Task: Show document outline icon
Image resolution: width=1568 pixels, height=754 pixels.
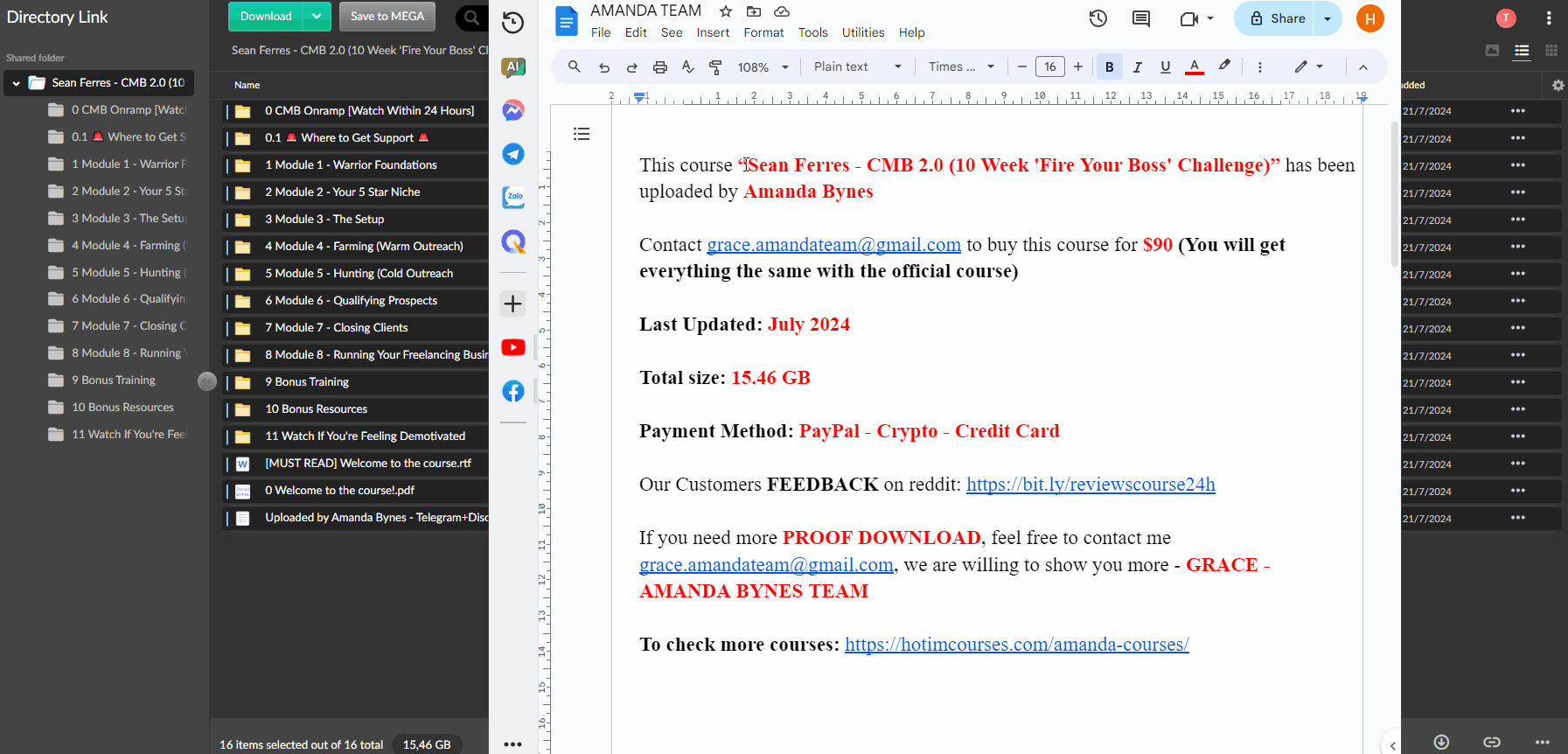Action: coord(582,134)
